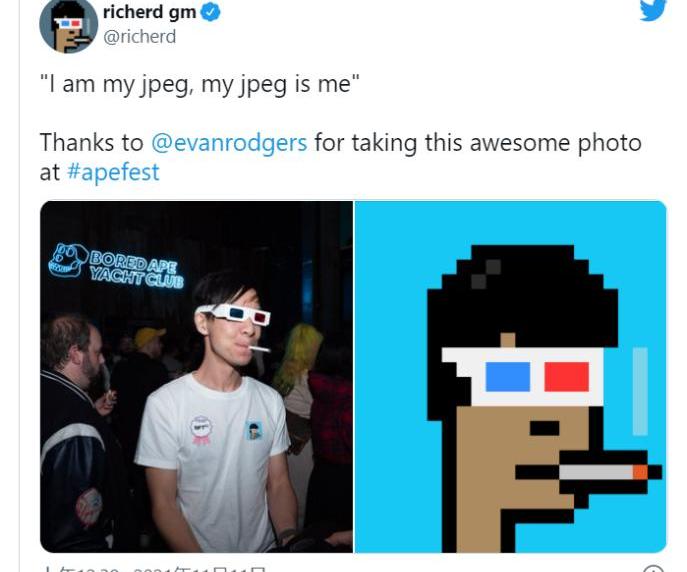
Task: Enlarge the CryptoPunk pixel art image
Action: click(510, 377)
